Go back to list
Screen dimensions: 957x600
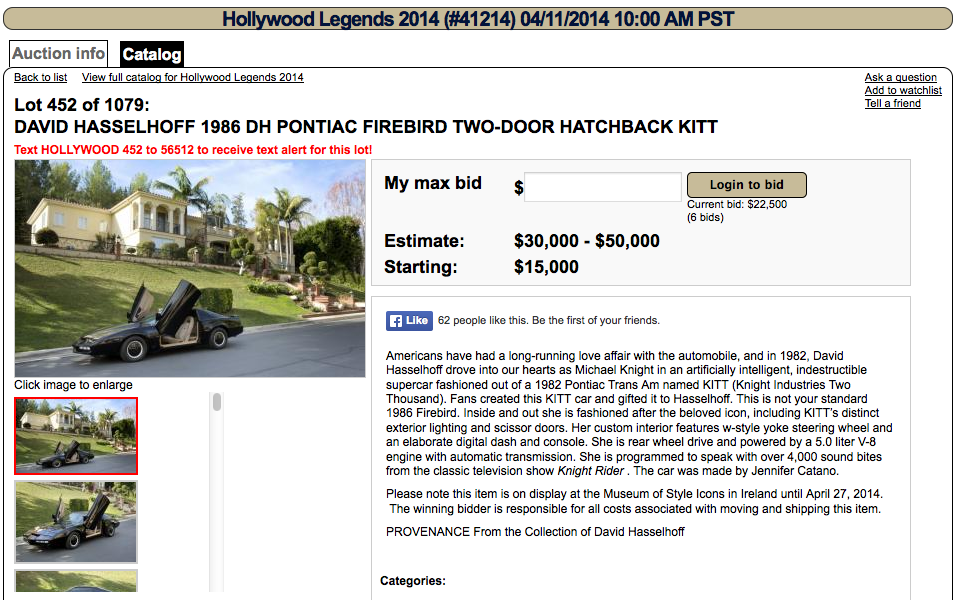(41, 77)
